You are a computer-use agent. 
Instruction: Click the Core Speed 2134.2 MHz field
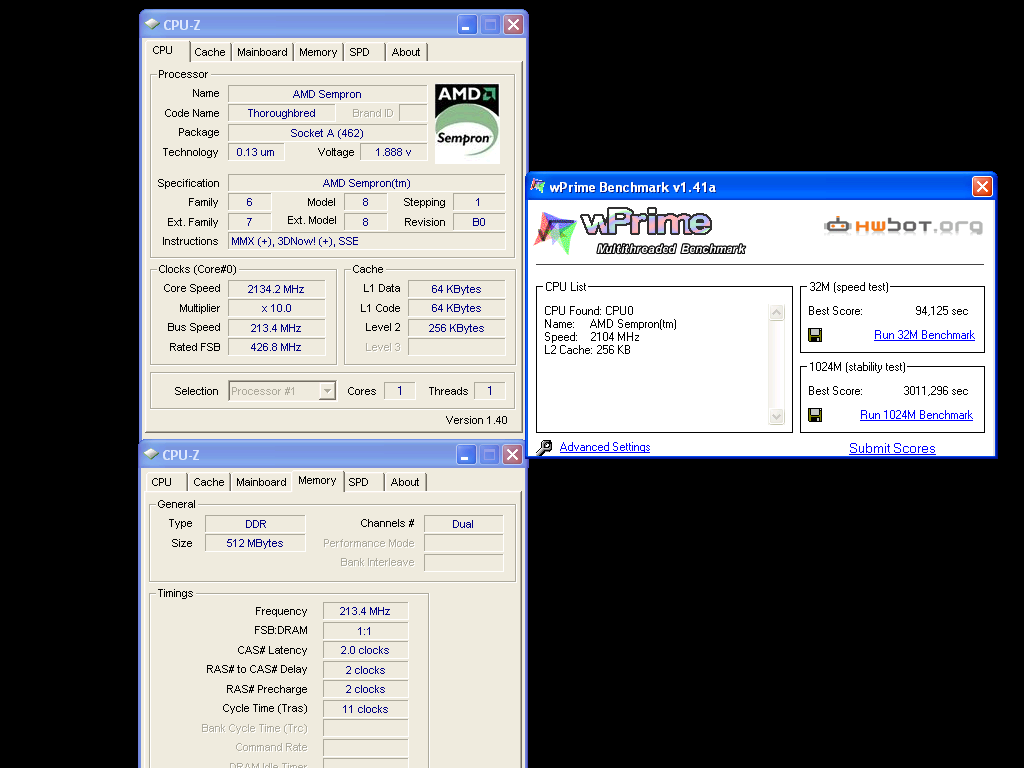(276, 289)
